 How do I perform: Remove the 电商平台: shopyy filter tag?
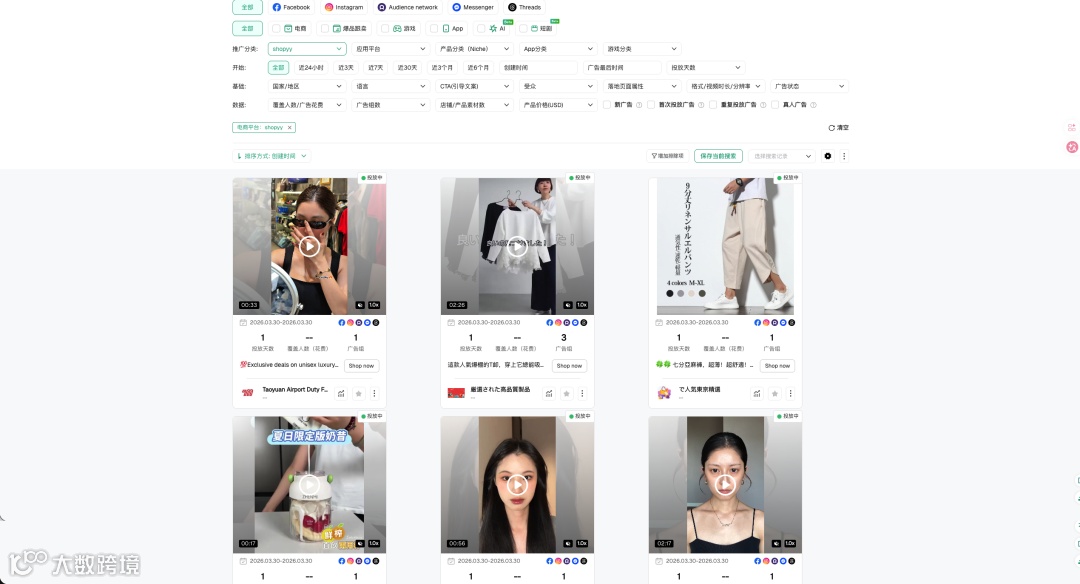[x=290, y=127]
